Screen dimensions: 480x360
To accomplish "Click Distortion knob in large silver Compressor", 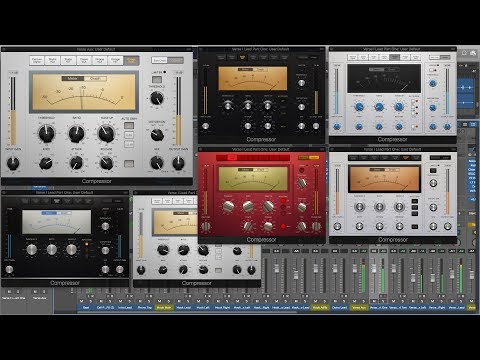I will pyautogui.click(x=157, y=135).
